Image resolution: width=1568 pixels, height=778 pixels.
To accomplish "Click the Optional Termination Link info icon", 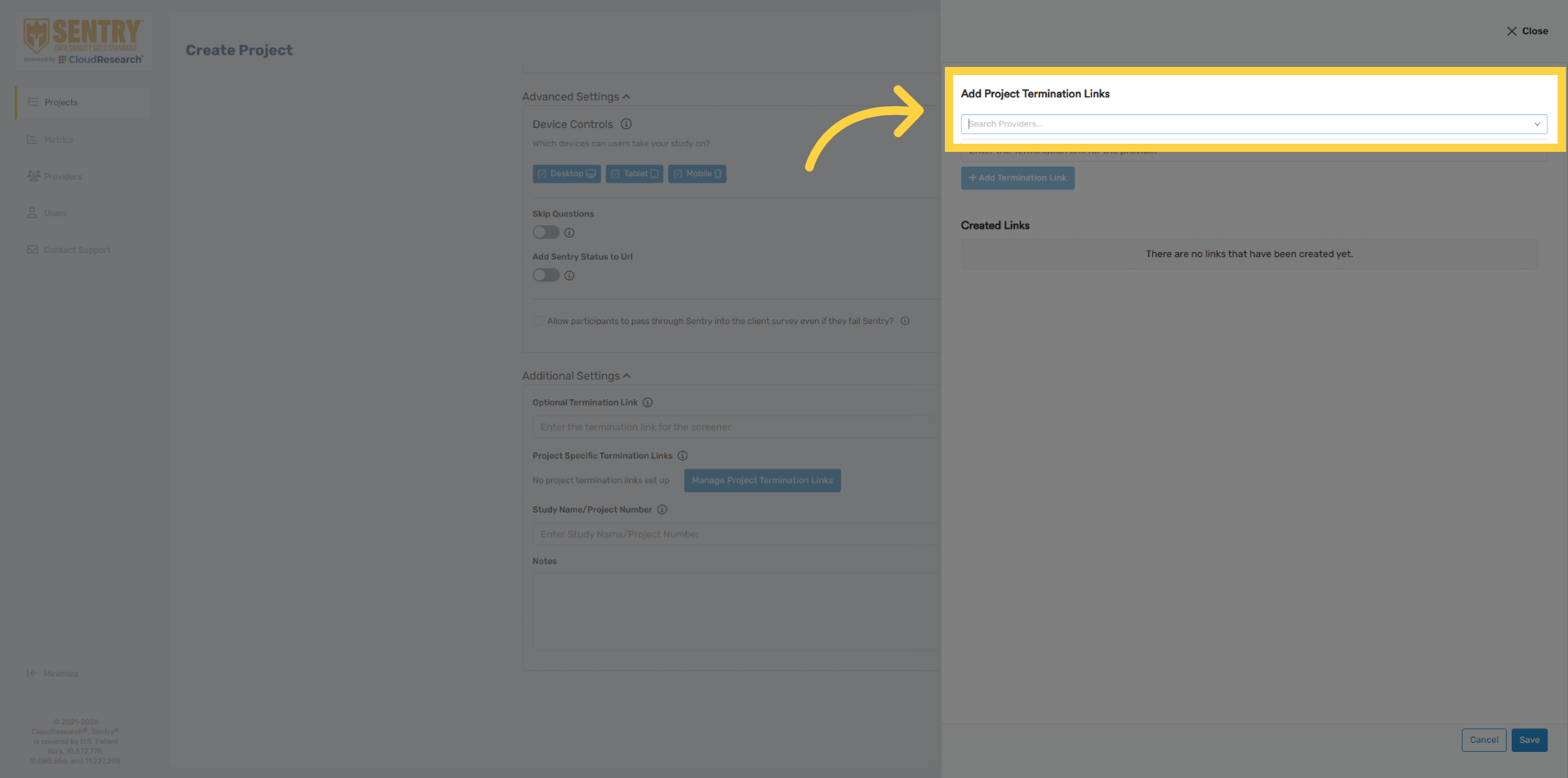I will [x=648, y=402].
